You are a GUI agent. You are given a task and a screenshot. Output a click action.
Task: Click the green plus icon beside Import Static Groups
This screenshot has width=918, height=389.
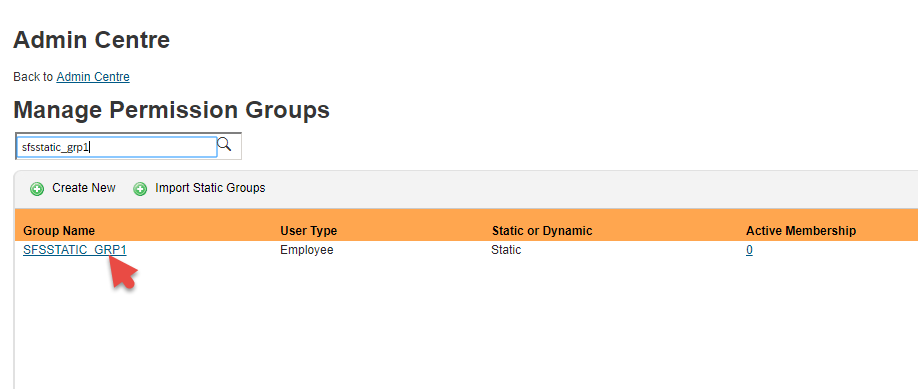pyautogui.click(x=140, y=189)
